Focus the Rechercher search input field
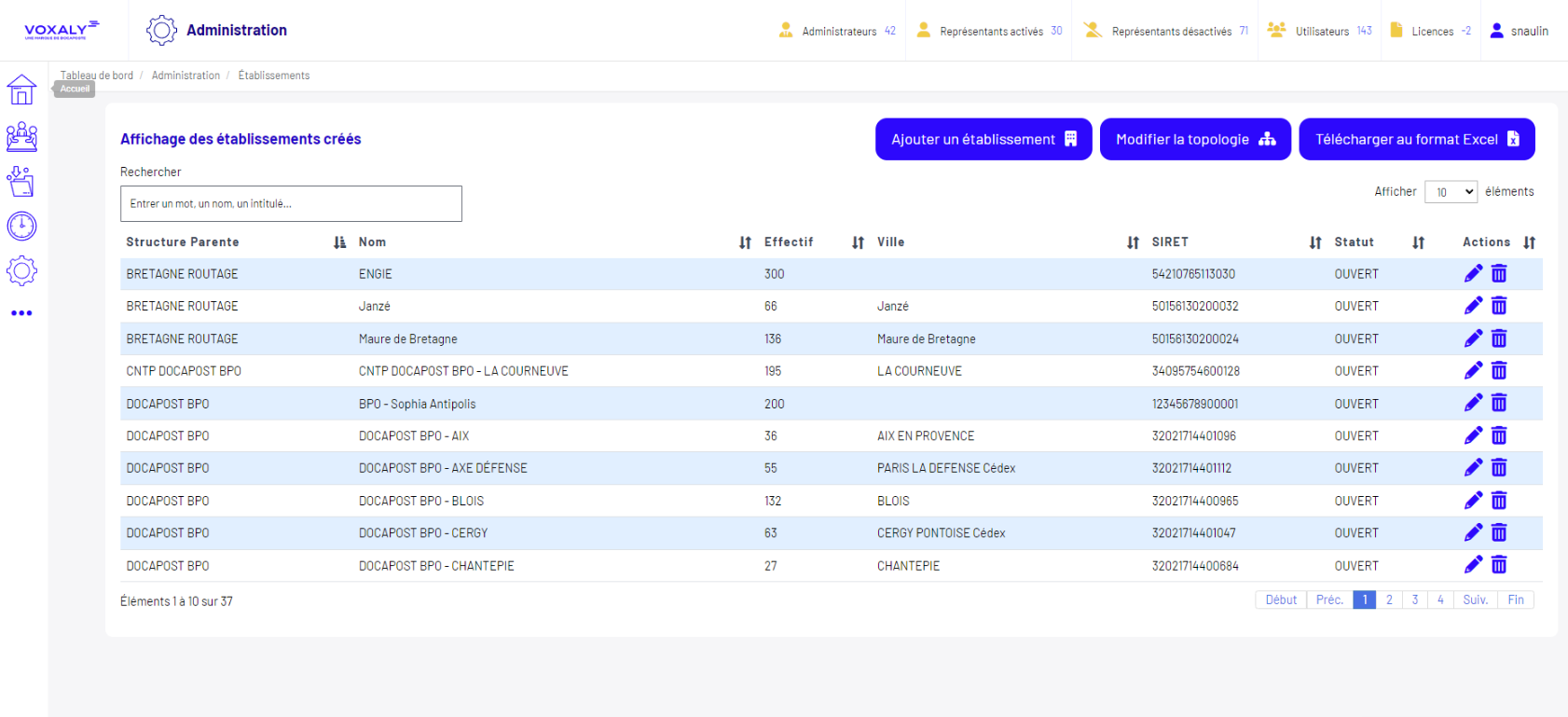Screen dimensions: 1568x717 coord(291,203)
